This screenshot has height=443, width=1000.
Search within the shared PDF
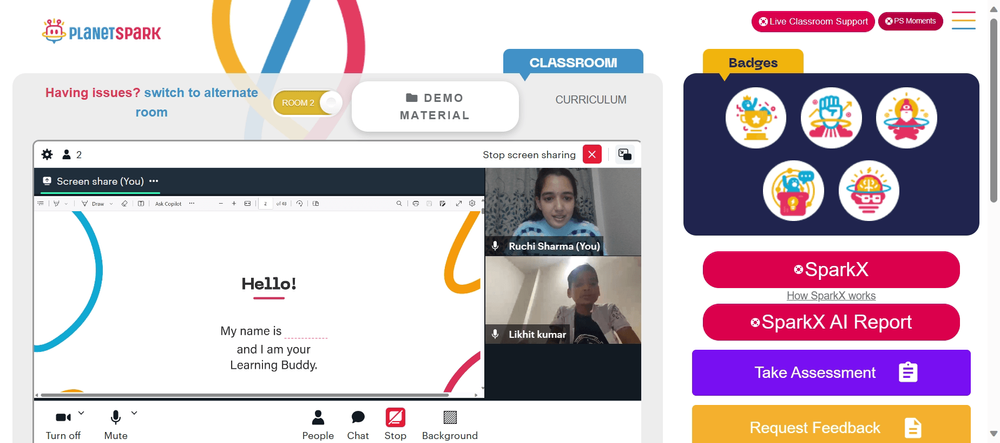(399, 204)
